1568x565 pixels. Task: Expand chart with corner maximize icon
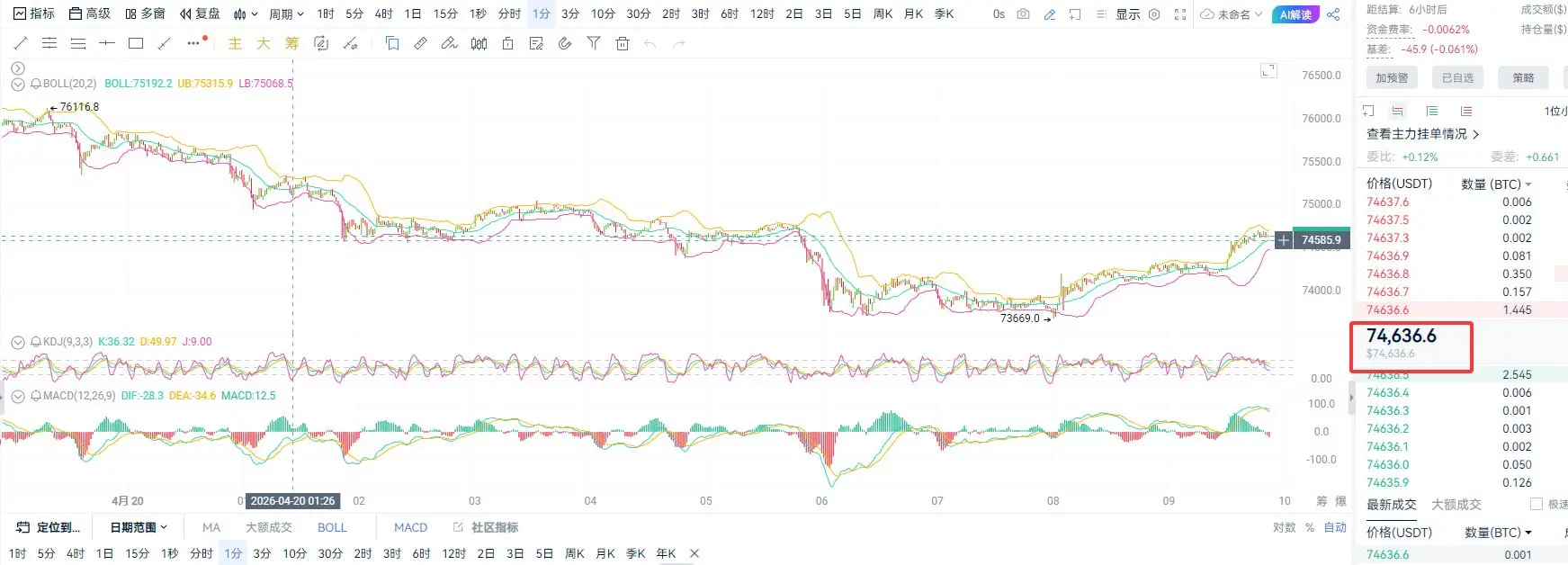point(1268,70)
